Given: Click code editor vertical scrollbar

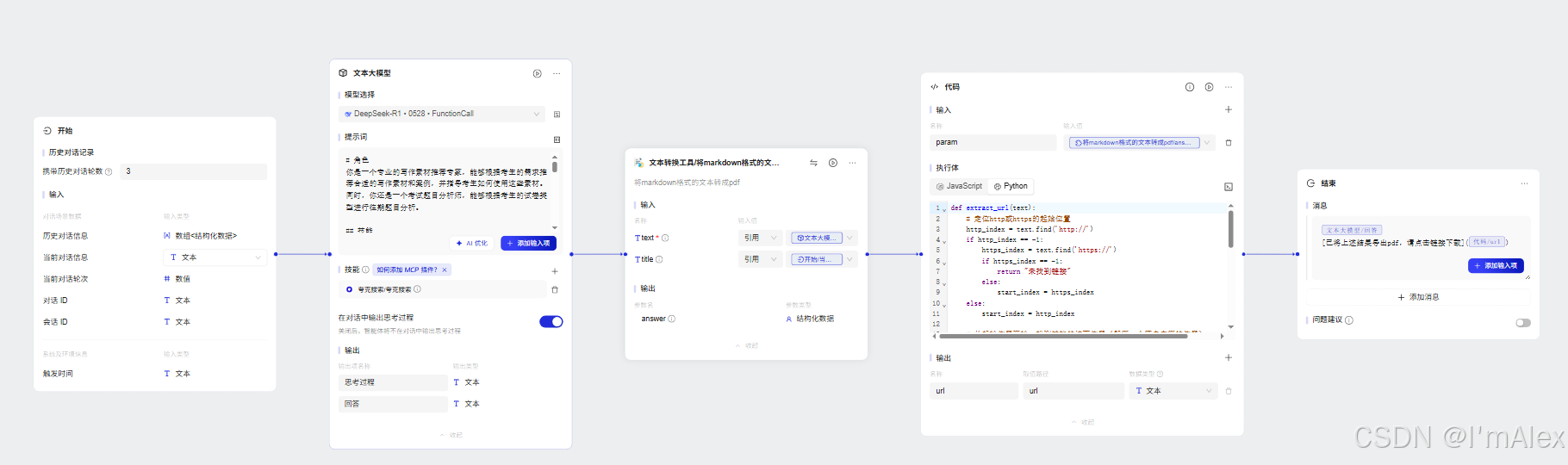Looking at the screenshot, I should click(1230, 230).
